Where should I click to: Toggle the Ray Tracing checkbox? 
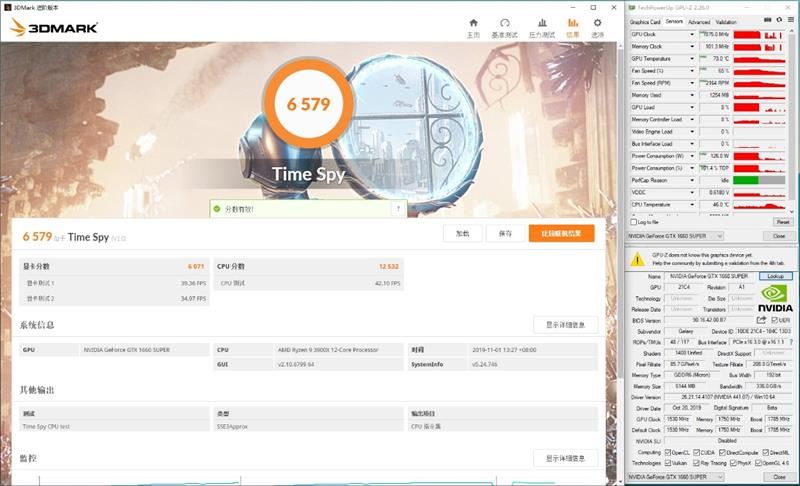click(696, 463)
